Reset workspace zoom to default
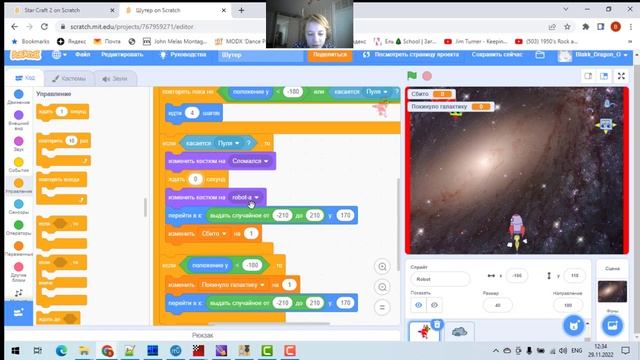This screenshot has height=360, width=640. tap(382, 307)
